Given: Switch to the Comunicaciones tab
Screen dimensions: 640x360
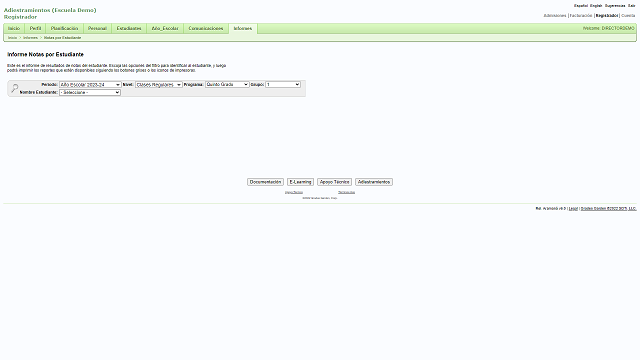Looking at the screenshot, I should [206, 28].
